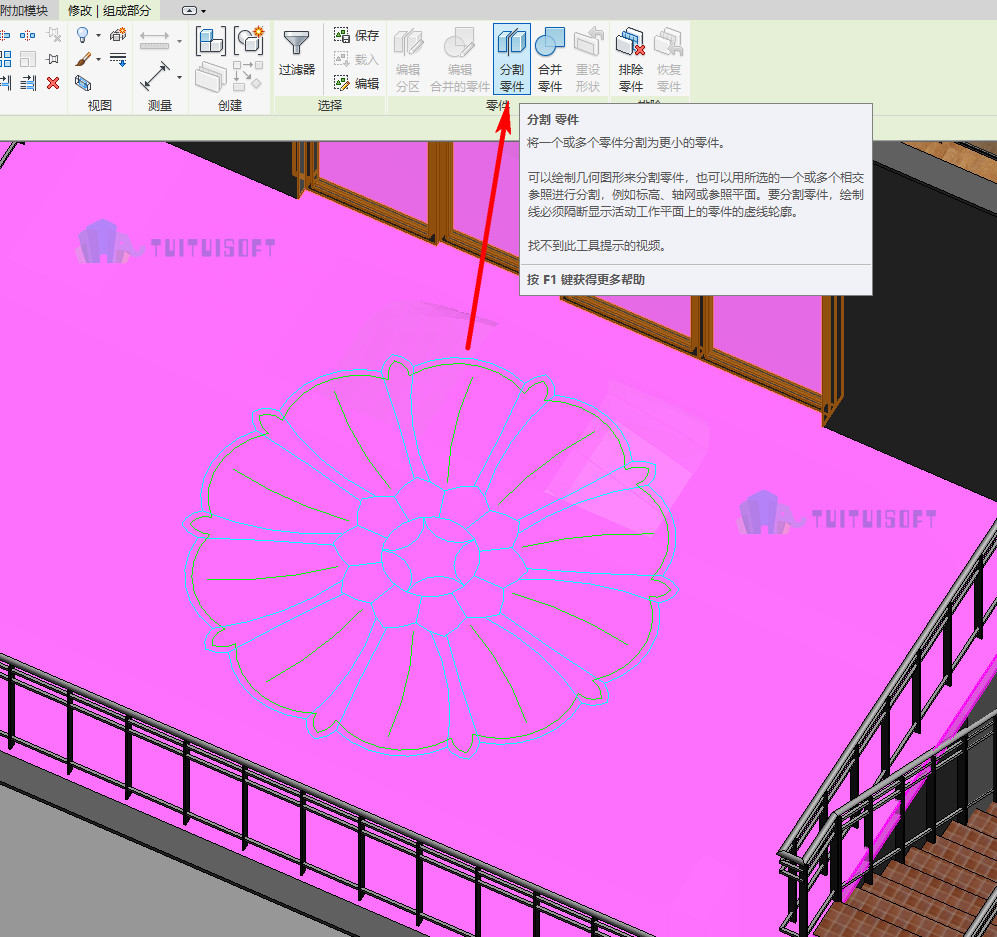Click the Create Group icon with the starburst
This screenshot has height=937, width=997.
pos(249,41)
